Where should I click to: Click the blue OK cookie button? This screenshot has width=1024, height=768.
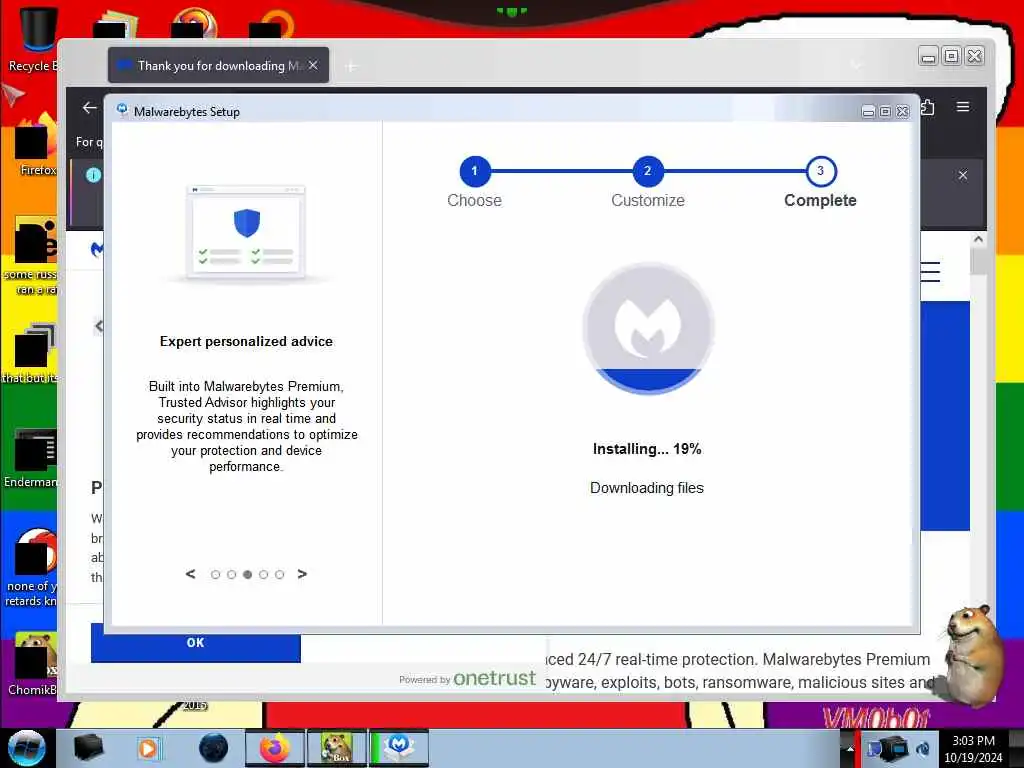[195, 643]
